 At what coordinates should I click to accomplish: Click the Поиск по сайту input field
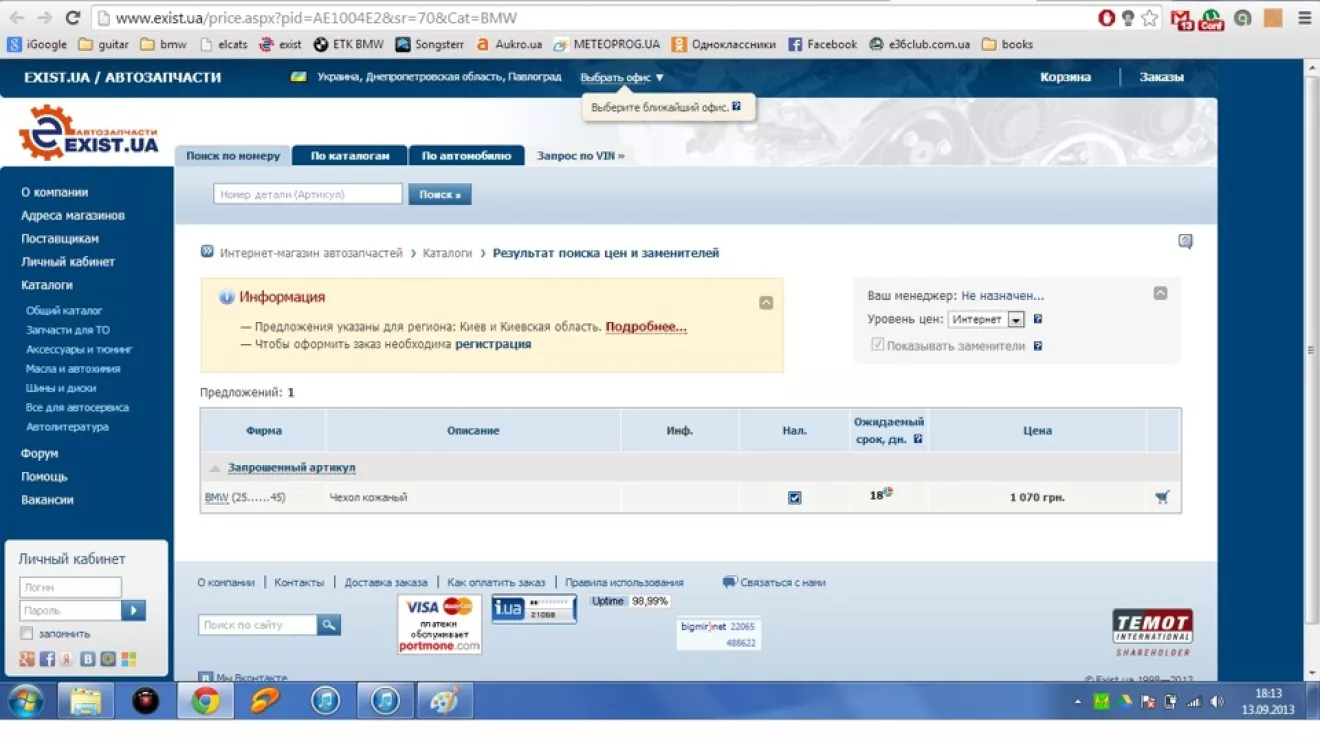pyautogui.click(x=258, y=625)
